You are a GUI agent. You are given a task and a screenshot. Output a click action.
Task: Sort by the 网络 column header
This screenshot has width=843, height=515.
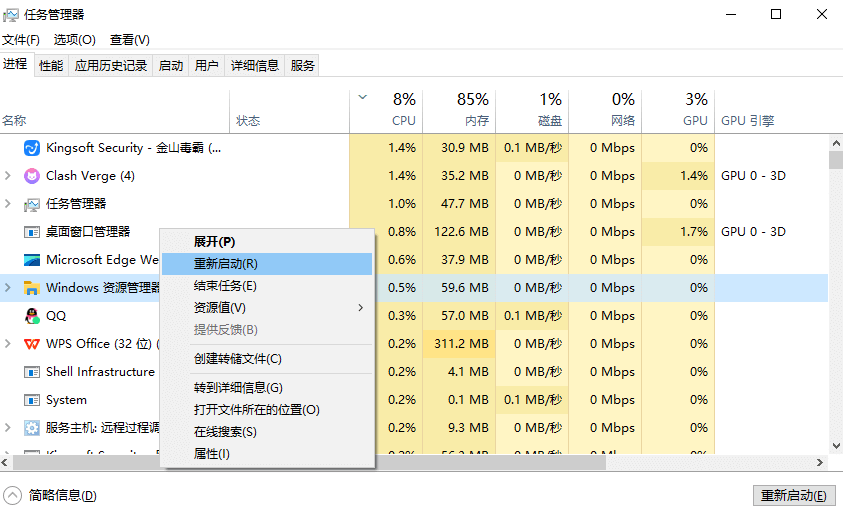(605, 112)
